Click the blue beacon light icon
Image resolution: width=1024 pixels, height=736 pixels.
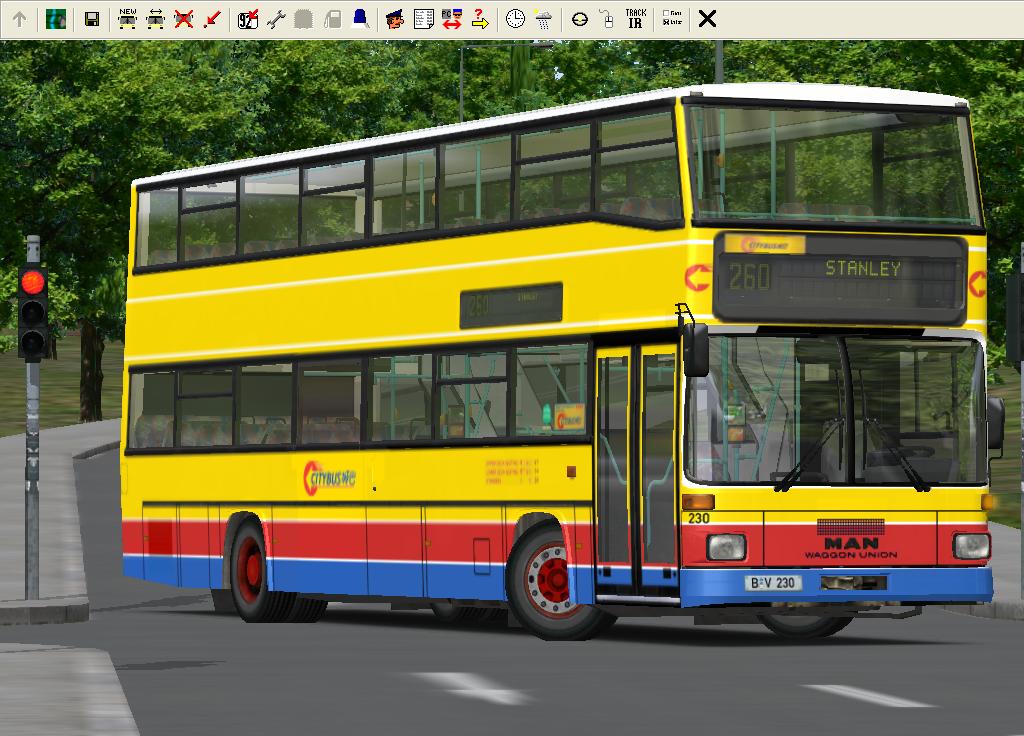[360, 19]
